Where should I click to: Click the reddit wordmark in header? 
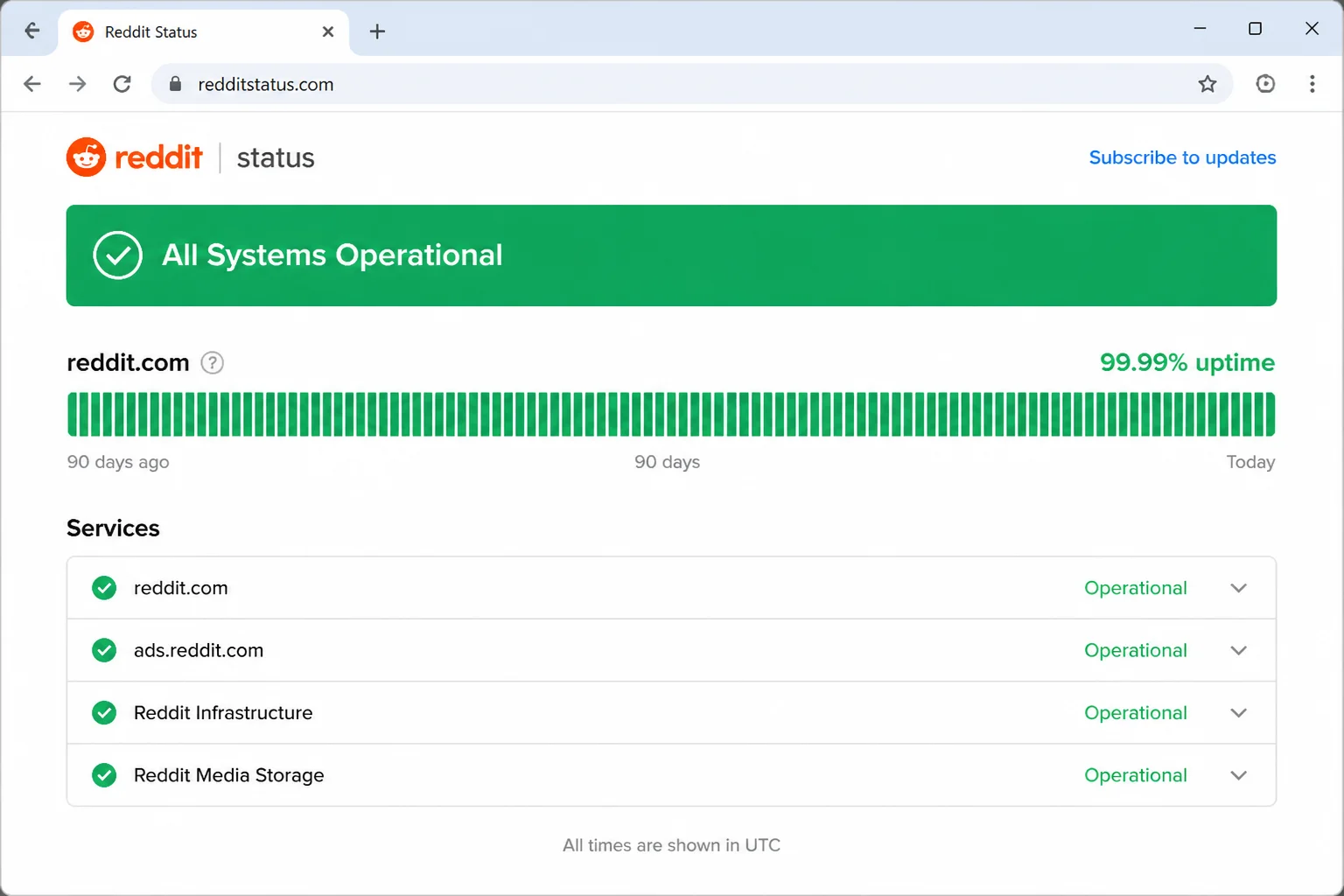[158, 157]
